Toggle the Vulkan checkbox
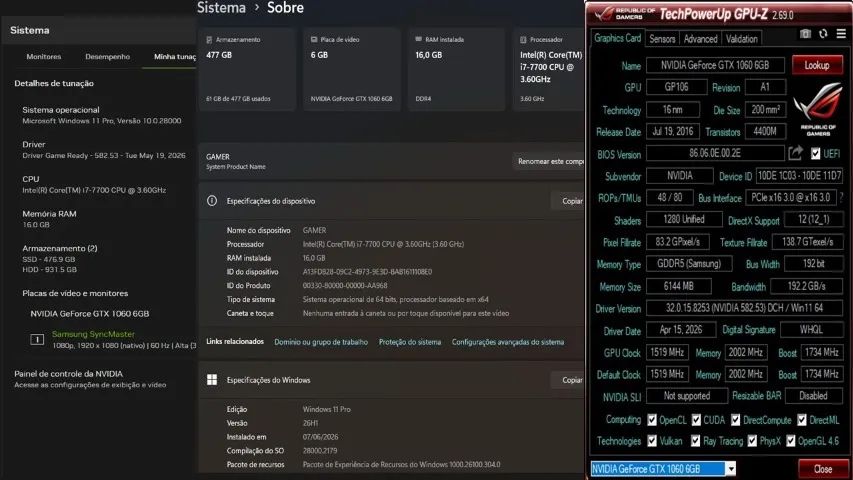 click(652, 441)
